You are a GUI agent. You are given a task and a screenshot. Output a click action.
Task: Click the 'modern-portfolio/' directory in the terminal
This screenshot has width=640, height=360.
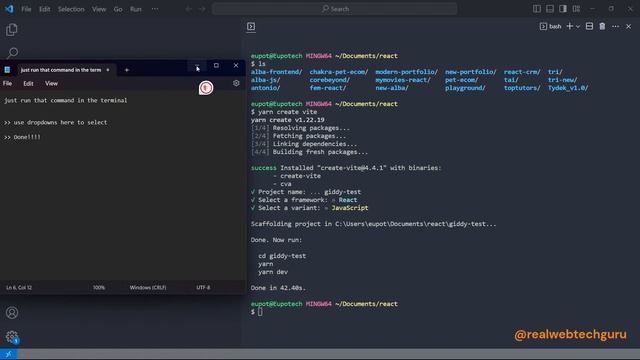pos(406,72)
